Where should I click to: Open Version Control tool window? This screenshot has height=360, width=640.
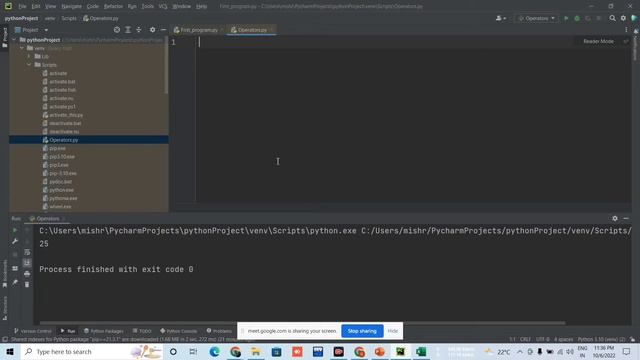pyautogui.click(x=33, y=331)
